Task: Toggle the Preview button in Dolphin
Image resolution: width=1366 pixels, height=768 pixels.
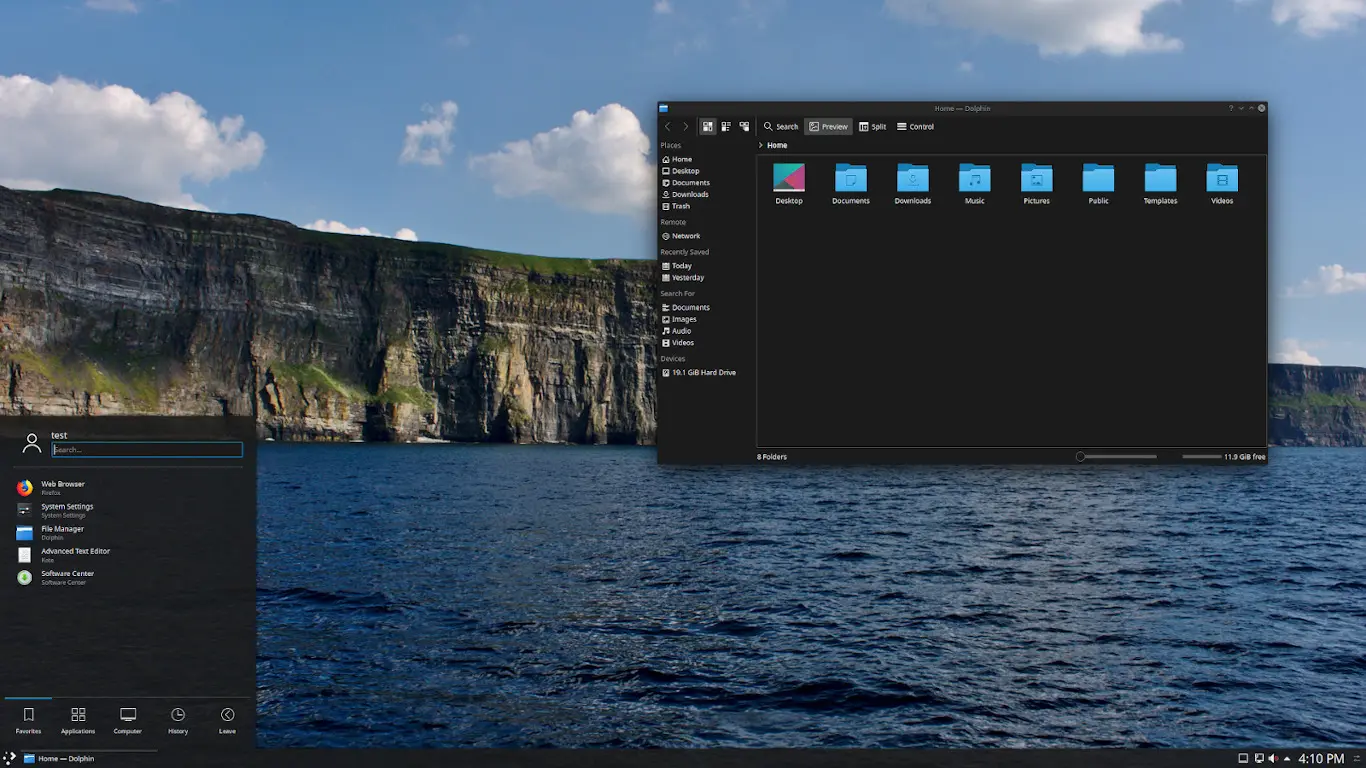Action: tap(829, 127)
